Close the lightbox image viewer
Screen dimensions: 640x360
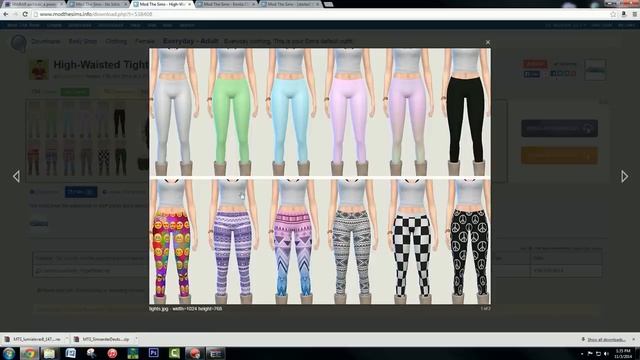pyautogui.click(x=488, y=42)
